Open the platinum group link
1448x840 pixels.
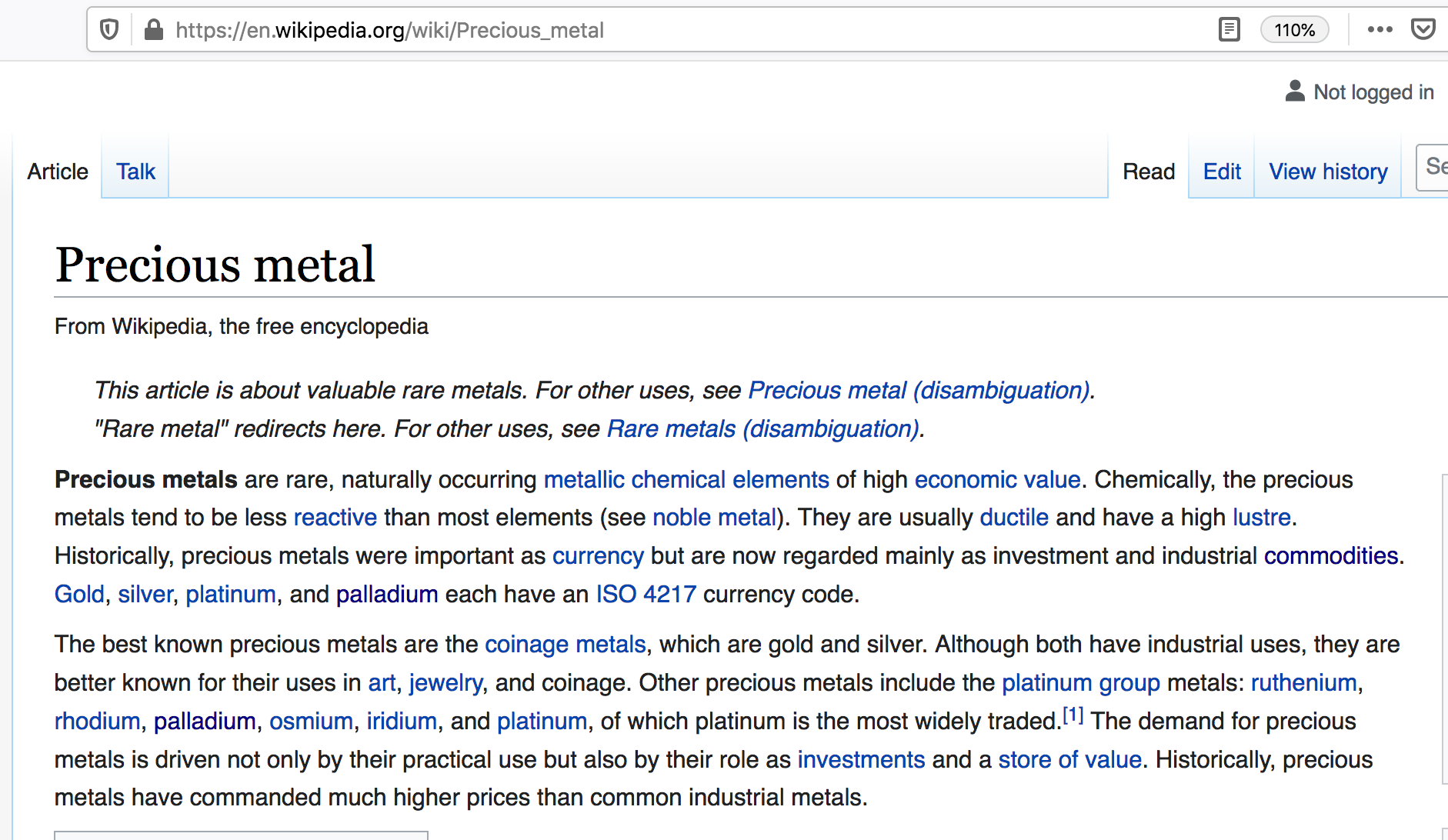1081,683
